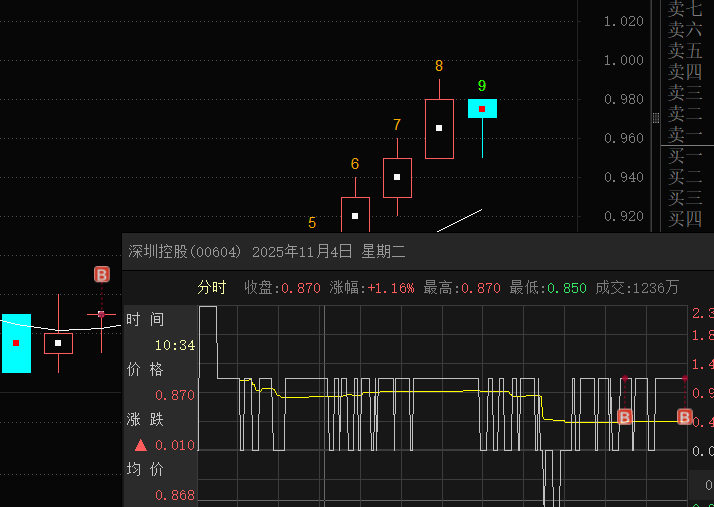Click the 卖二 row in the order book

click(x=687, y=114)
